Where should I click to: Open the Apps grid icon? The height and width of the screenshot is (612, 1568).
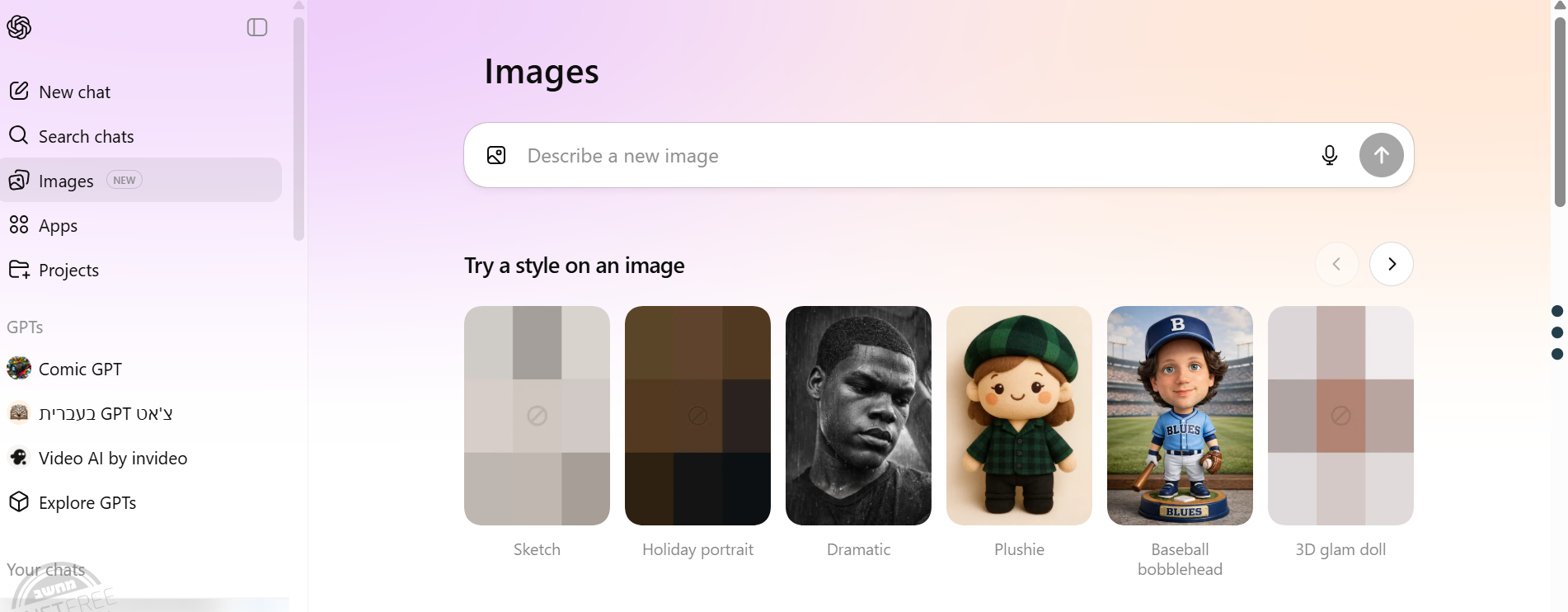pos(19,225)
